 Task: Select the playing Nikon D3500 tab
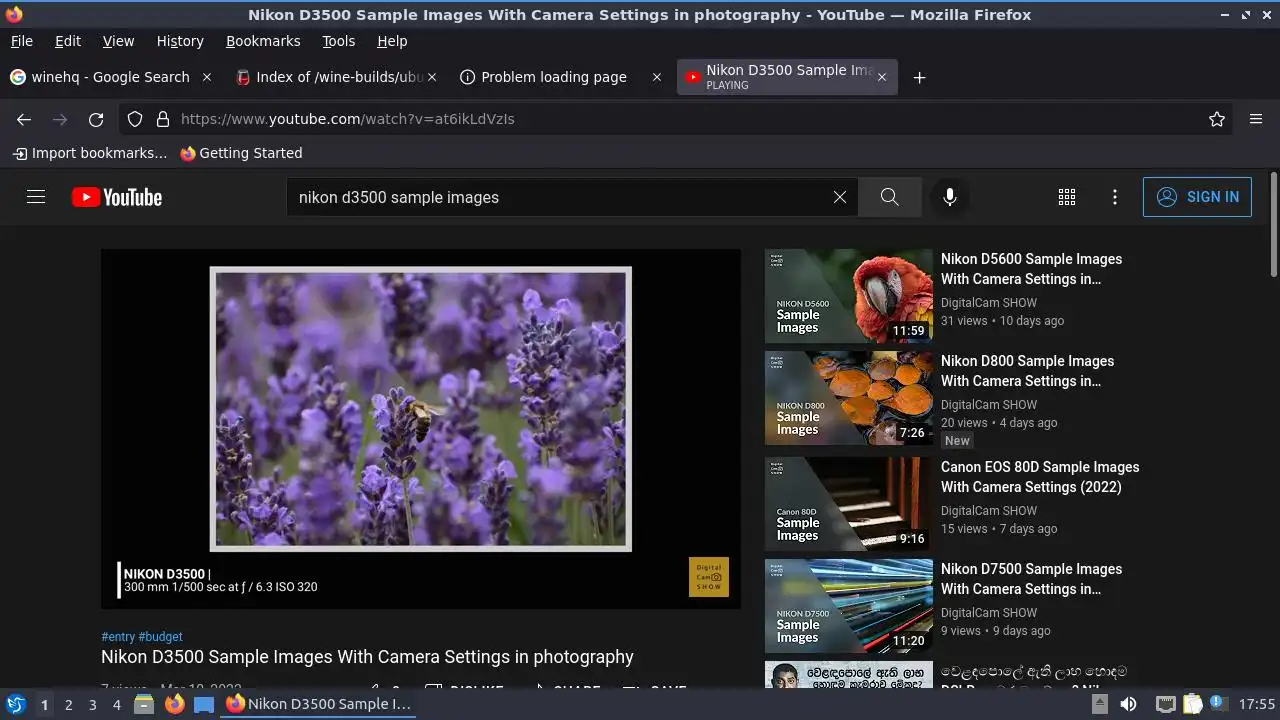click(x=787, y=77)
